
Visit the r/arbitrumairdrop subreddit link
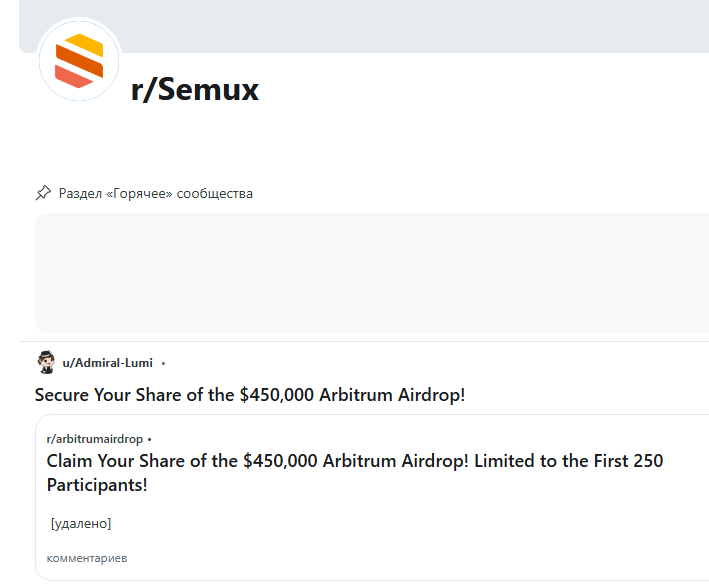click(95, 439)
